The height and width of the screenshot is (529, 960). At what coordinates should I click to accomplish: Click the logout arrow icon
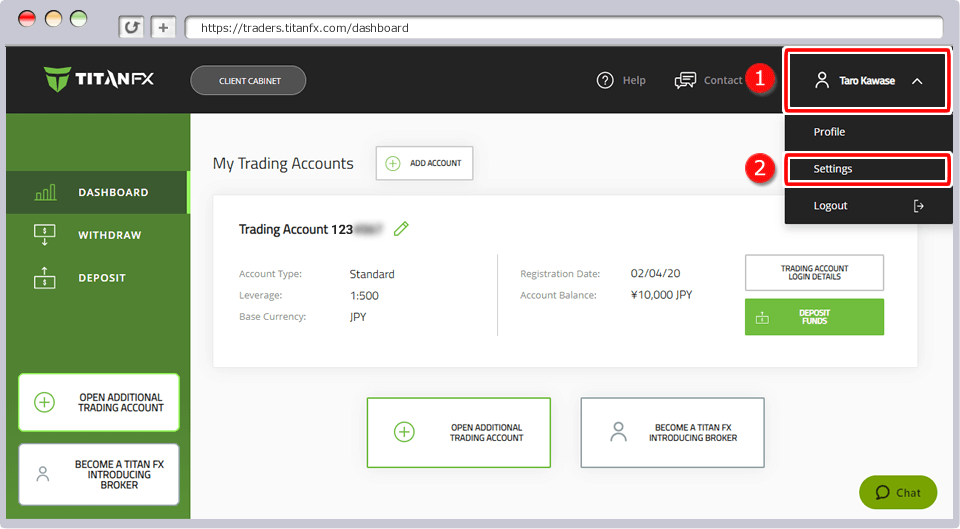pos(919,206)
